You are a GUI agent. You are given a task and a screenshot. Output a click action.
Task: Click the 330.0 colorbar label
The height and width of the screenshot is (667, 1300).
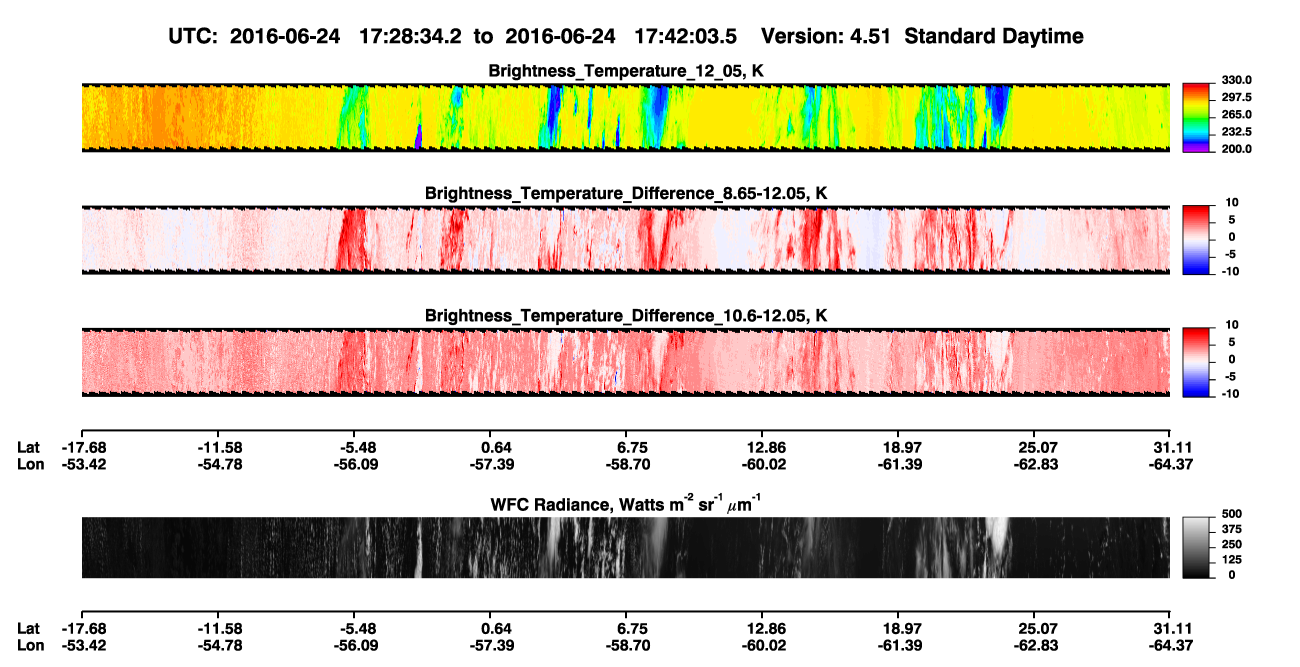point(1236,80)
